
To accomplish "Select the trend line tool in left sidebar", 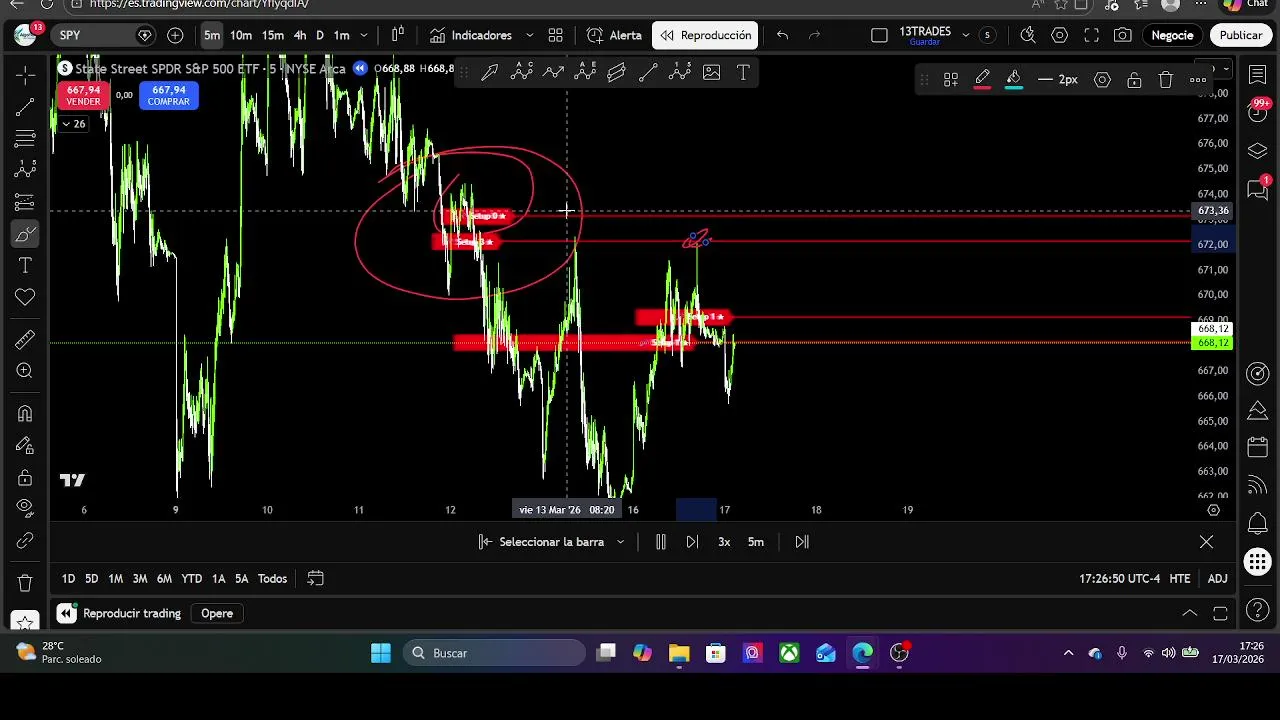I will (25, 107).
